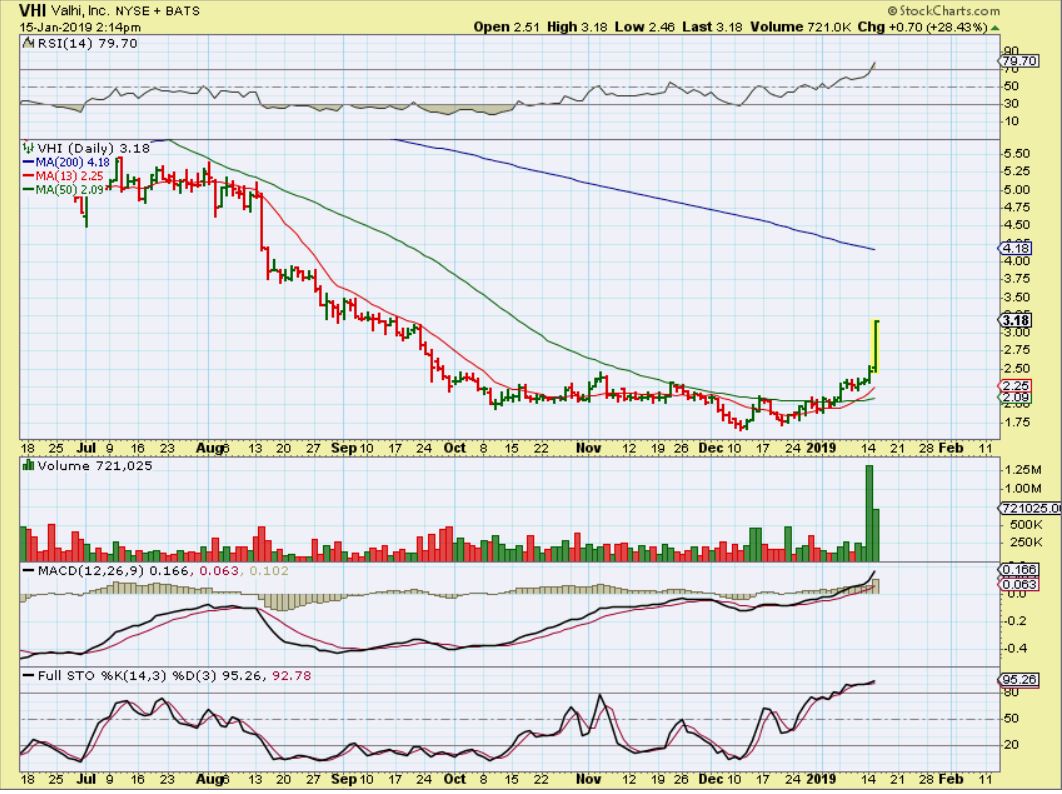Click the 95.26 stochastic value tag on right axis
The height and width of the screenshot is (794, 1062).
[x=1019, y=680]
